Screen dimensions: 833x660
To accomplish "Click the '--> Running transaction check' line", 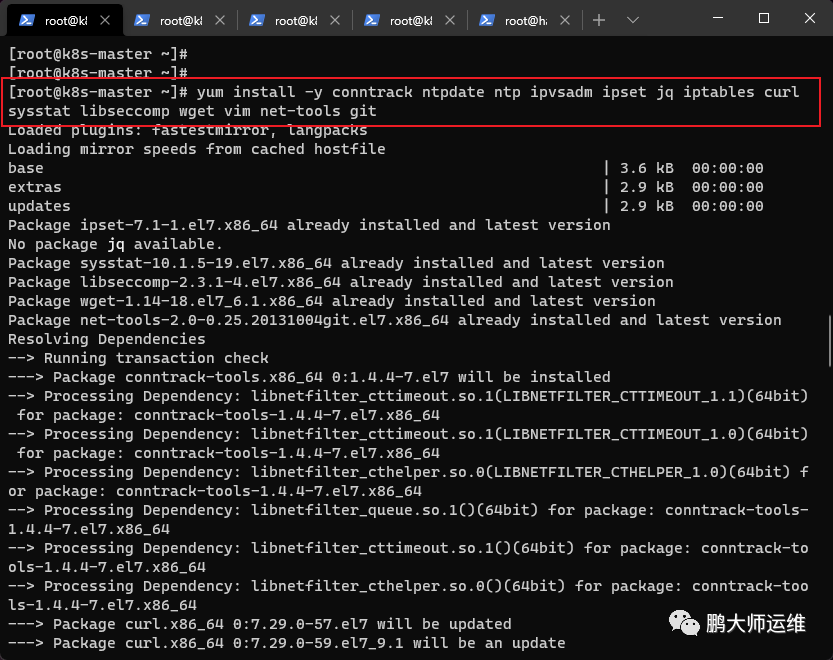I will (138, 358).
